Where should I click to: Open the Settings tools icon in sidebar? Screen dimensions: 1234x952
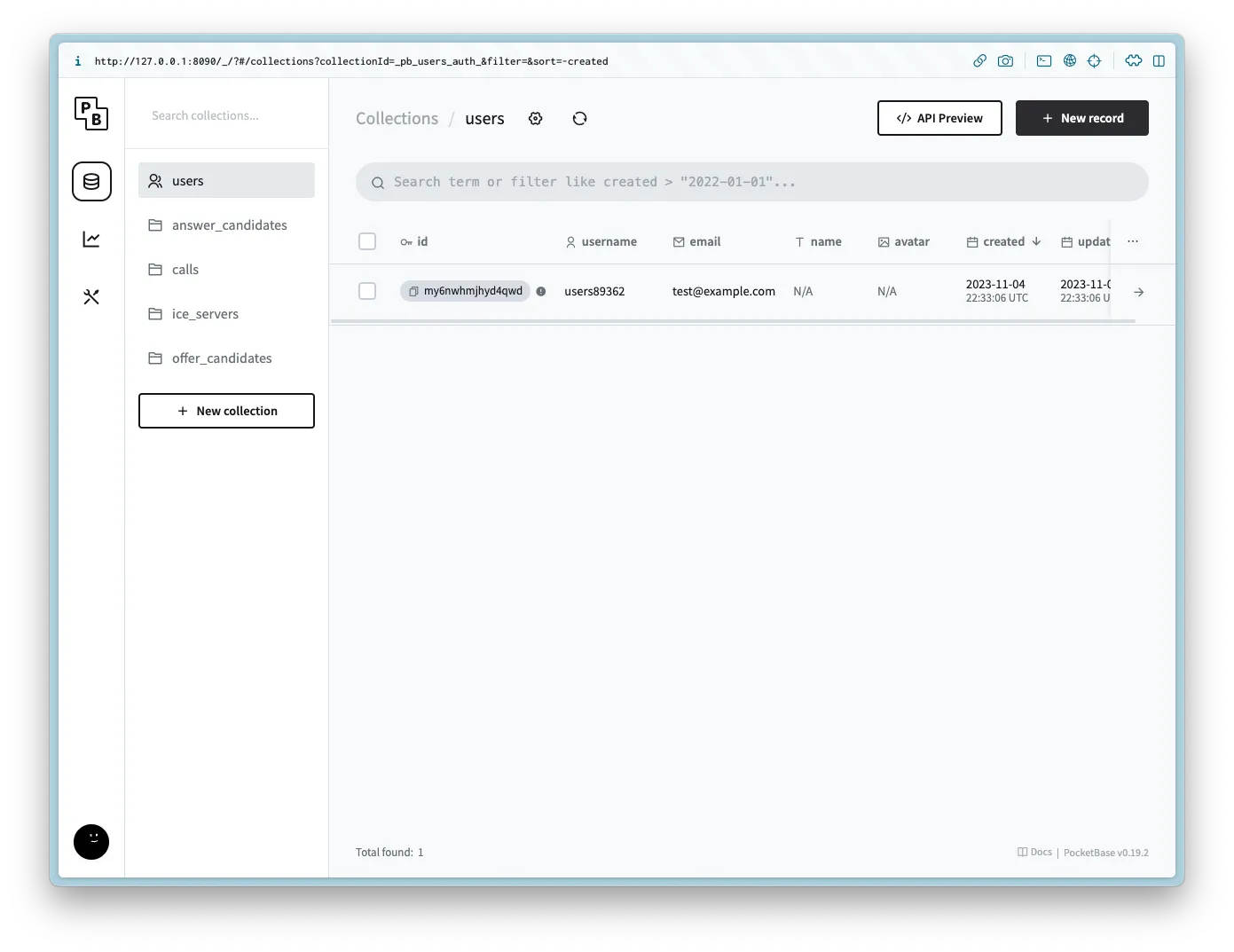(91, 297)
